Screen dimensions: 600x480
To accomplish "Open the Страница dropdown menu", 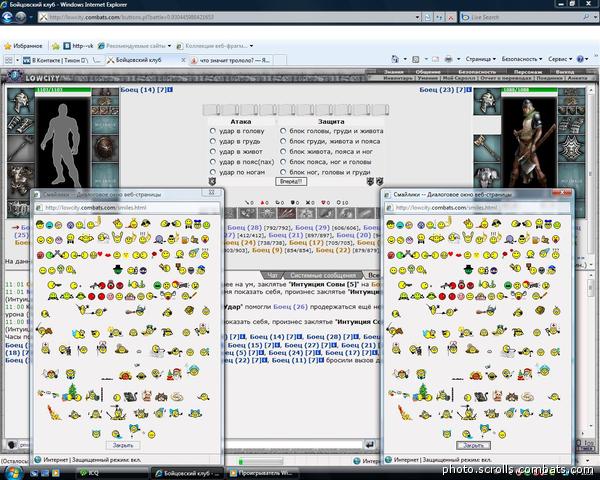I will click(481, 59).
